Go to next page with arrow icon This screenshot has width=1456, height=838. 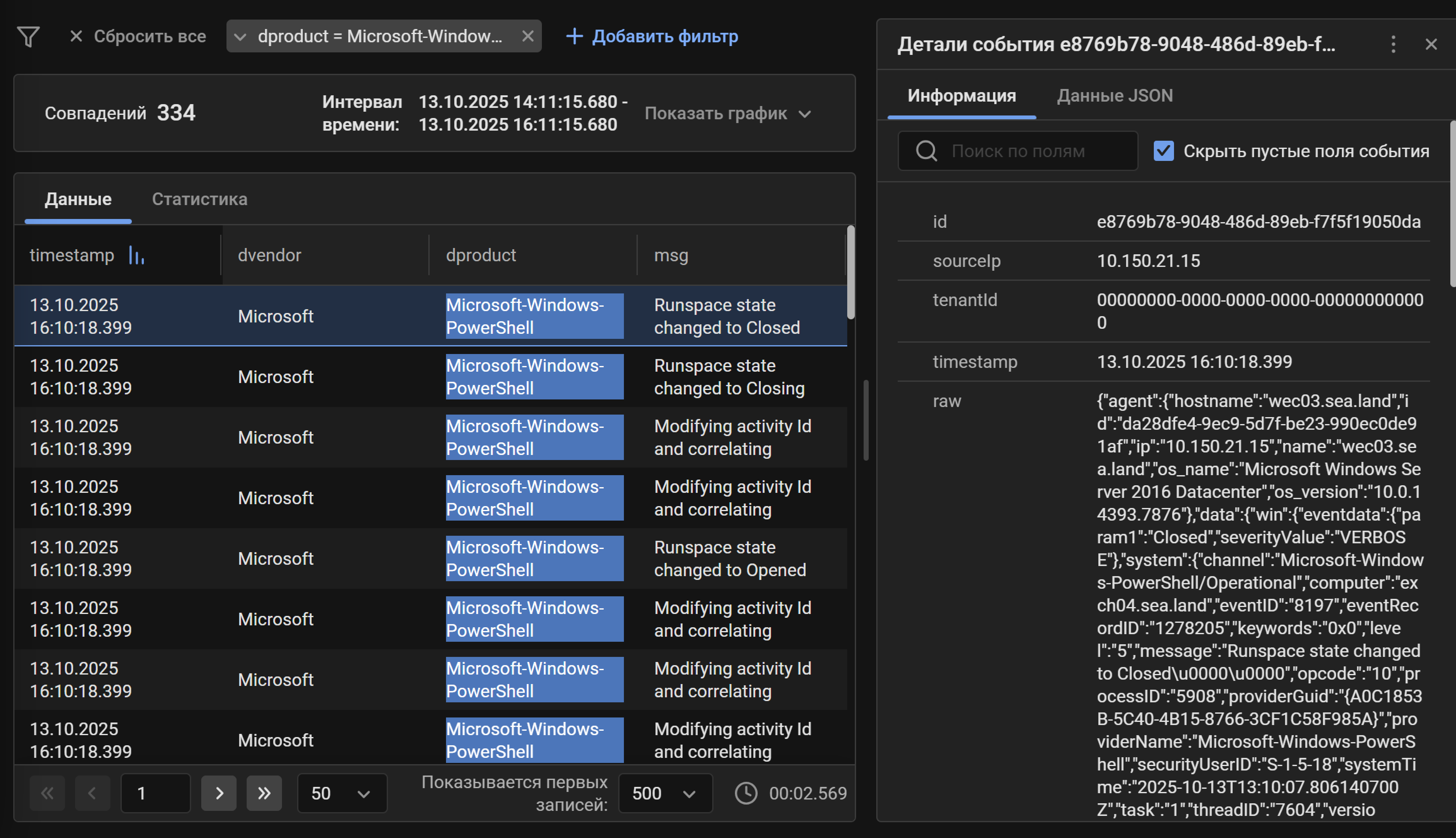pos(219,793)
